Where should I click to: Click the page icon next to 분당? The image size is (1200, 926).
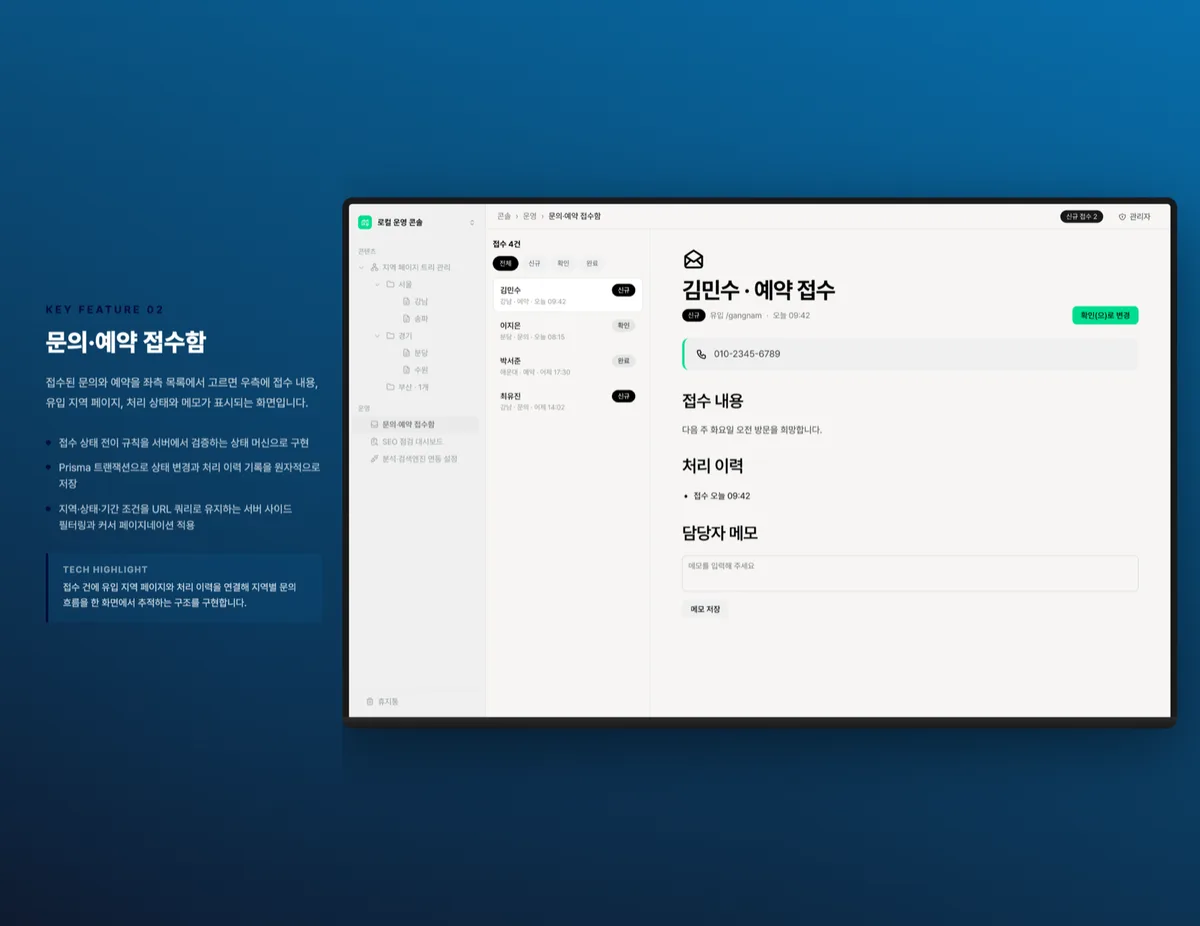coord(407,353)
